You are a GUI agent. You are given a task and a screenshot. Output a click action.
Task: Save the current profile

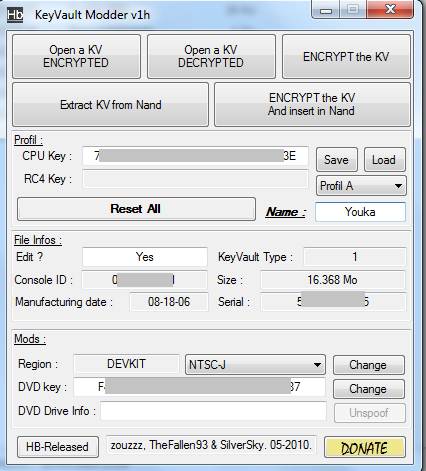click(337, 160)
